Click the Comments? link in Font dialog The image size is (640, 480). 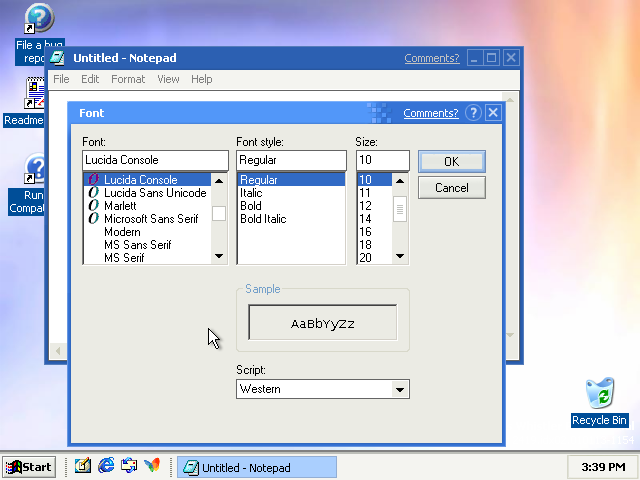click(x=431, y=113)
